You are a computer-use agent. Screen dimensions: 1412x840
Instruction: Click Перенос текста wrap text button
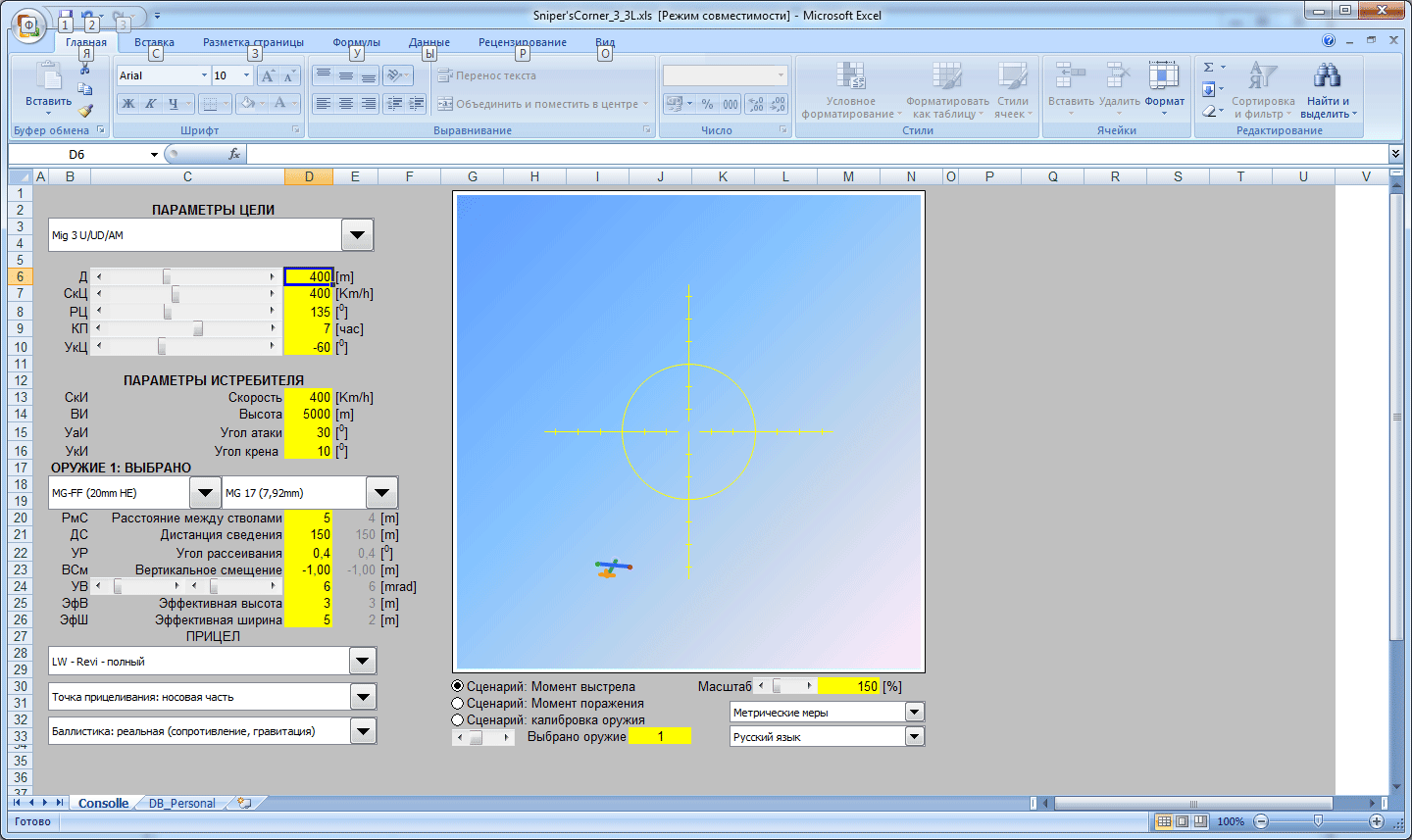click(486, 75)
